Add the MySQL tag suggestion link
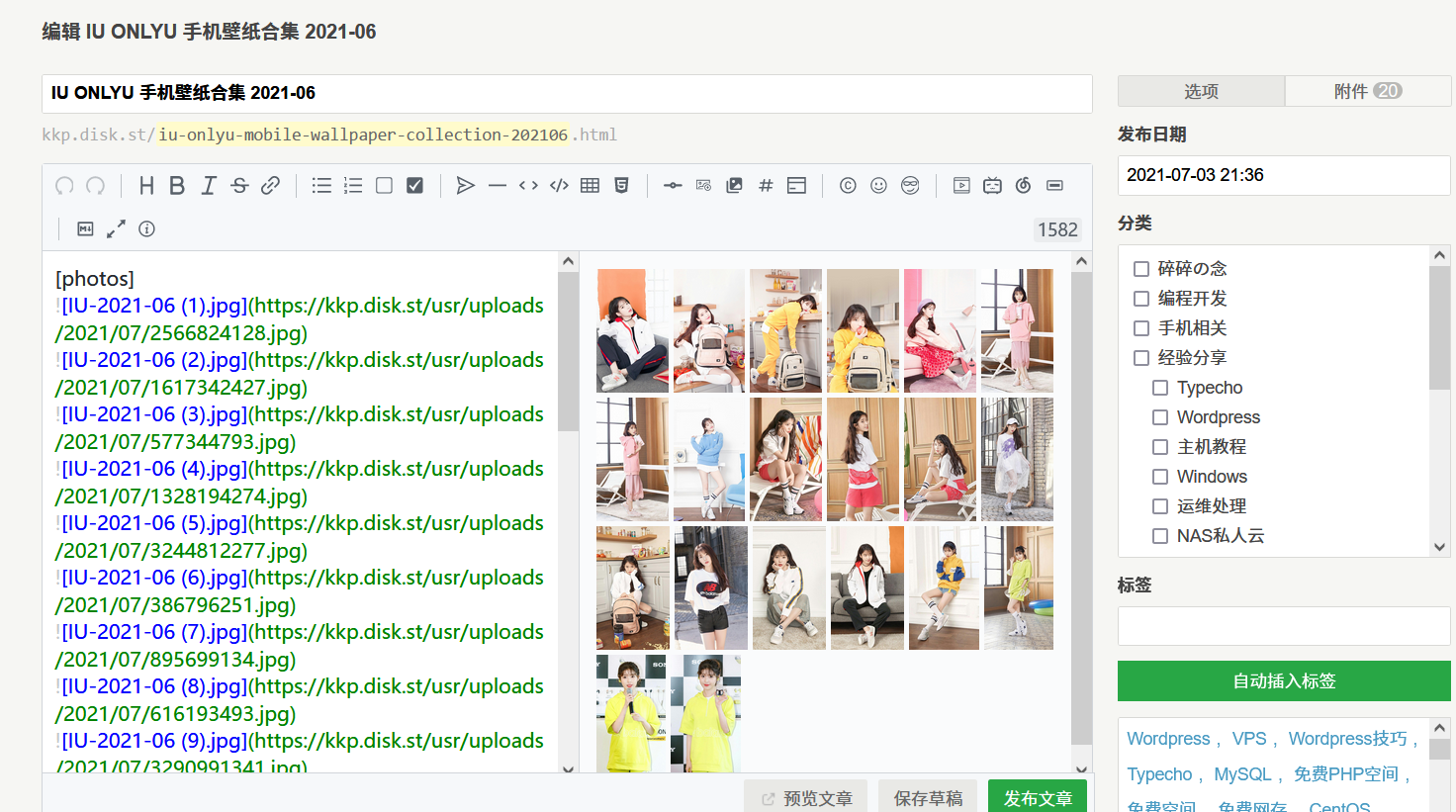 [x=1242, y=774]
